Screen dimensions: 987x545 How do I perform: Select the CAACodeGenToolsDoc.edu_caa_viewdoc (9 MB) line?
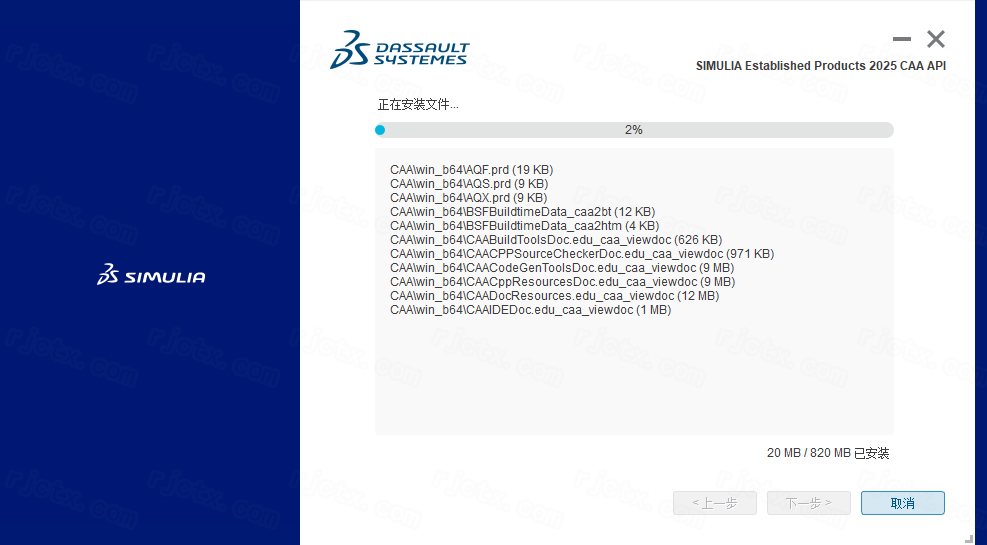pyautogui.click(x=562, y=267)
